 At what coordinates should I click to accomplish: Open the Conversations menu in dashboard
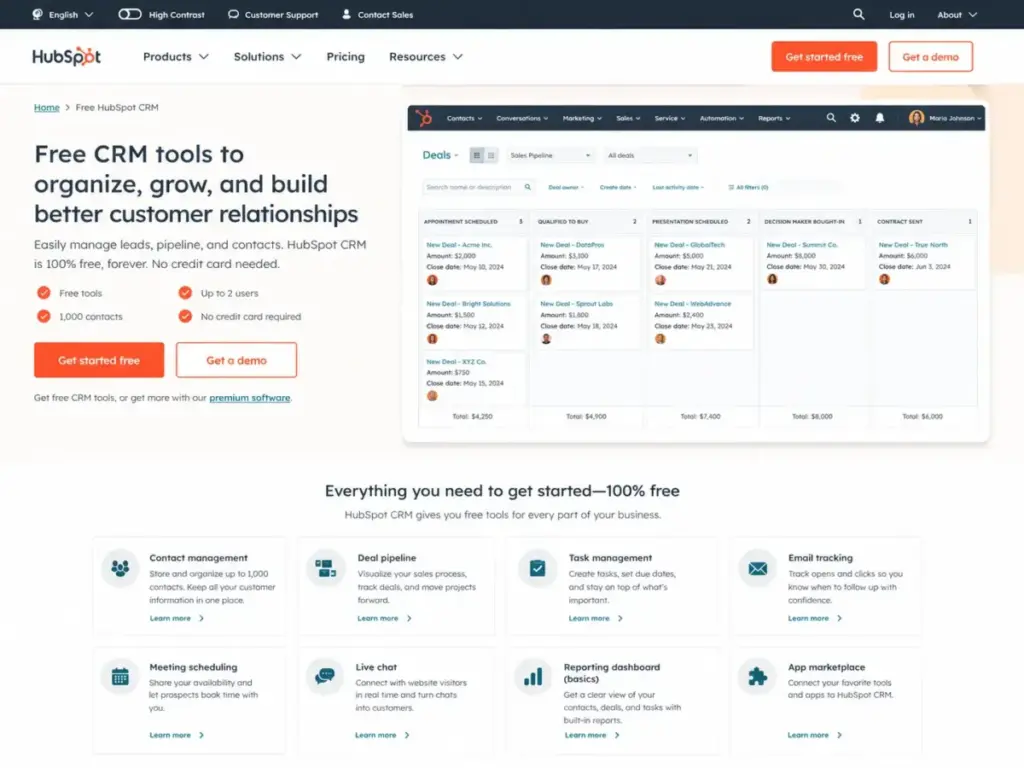point(522,118)
